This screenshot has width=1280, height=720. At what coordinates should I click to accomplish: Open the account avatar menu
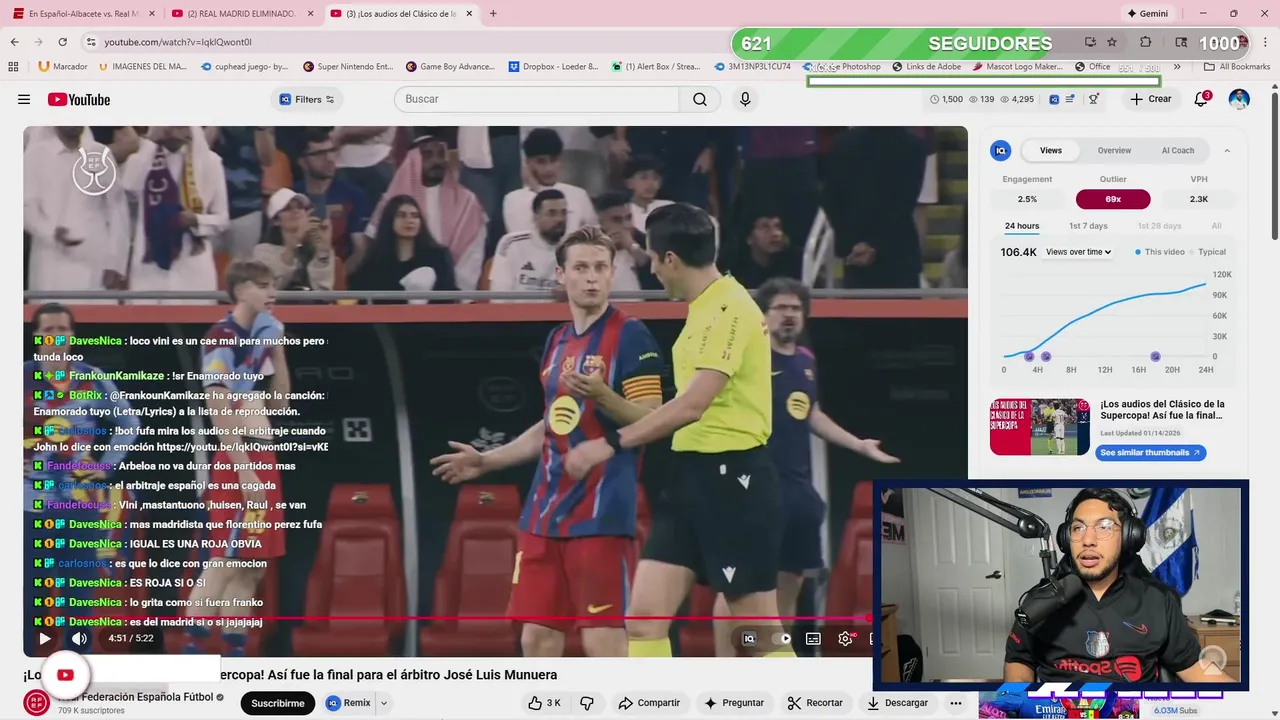click(1239, 99)
